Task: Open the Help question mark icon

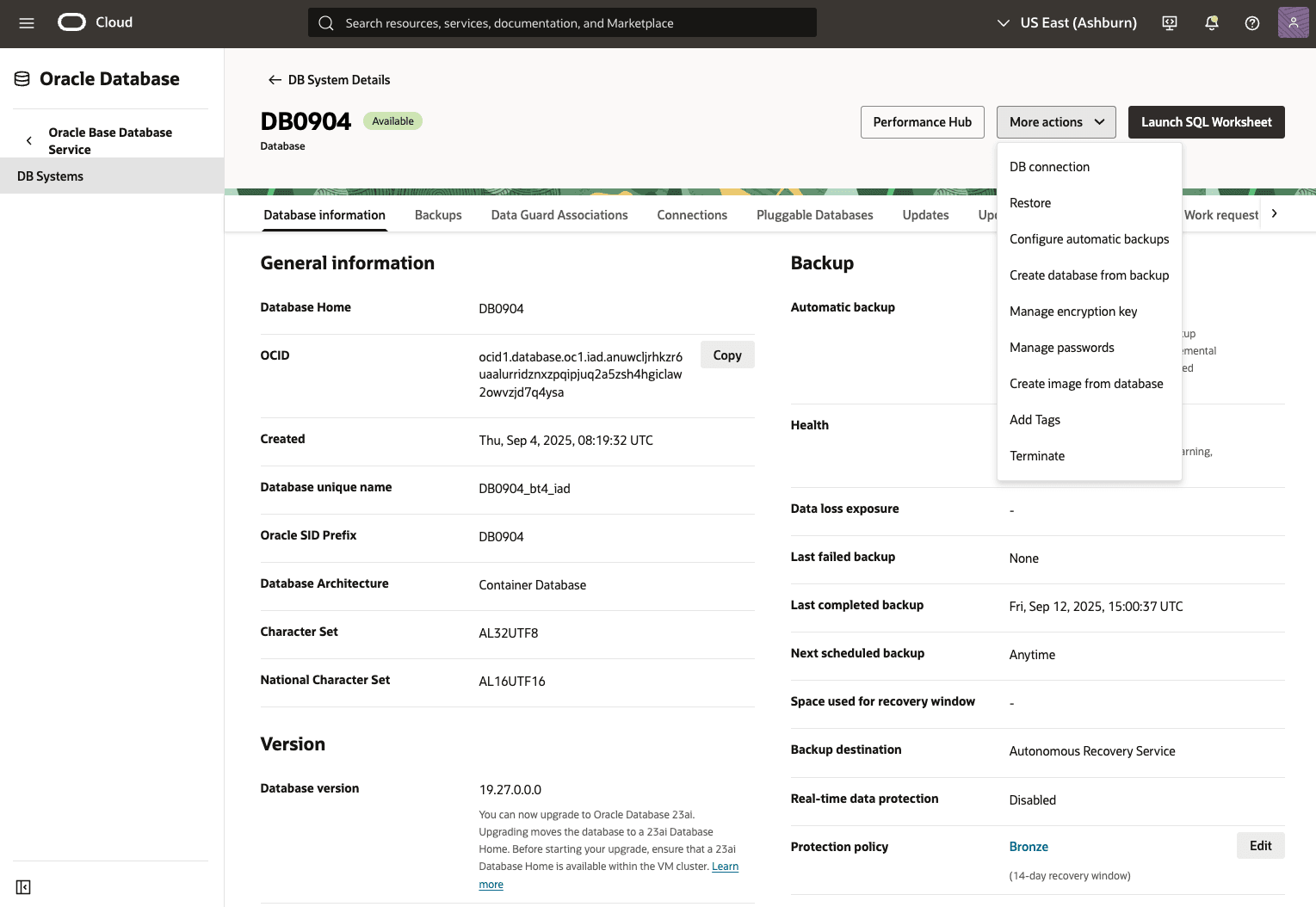Action: 1251,23
